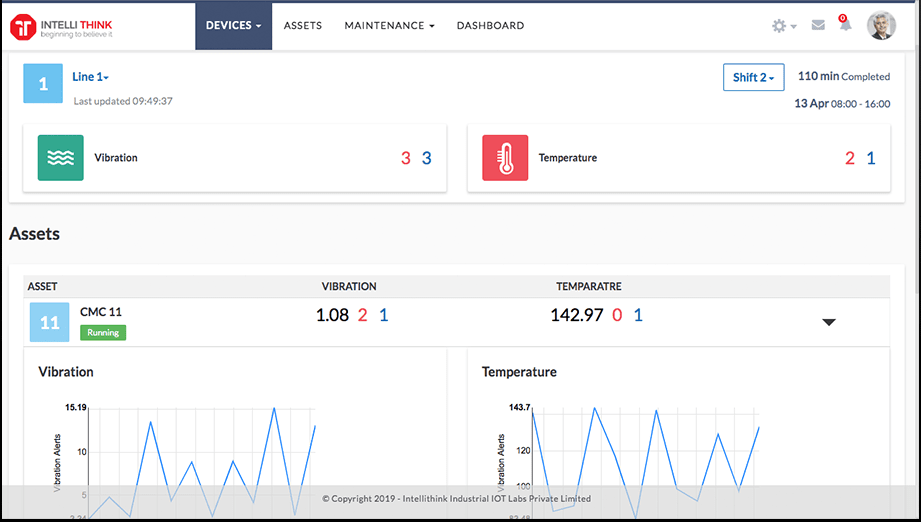Open the Shift 2 selector

(753, 78)
